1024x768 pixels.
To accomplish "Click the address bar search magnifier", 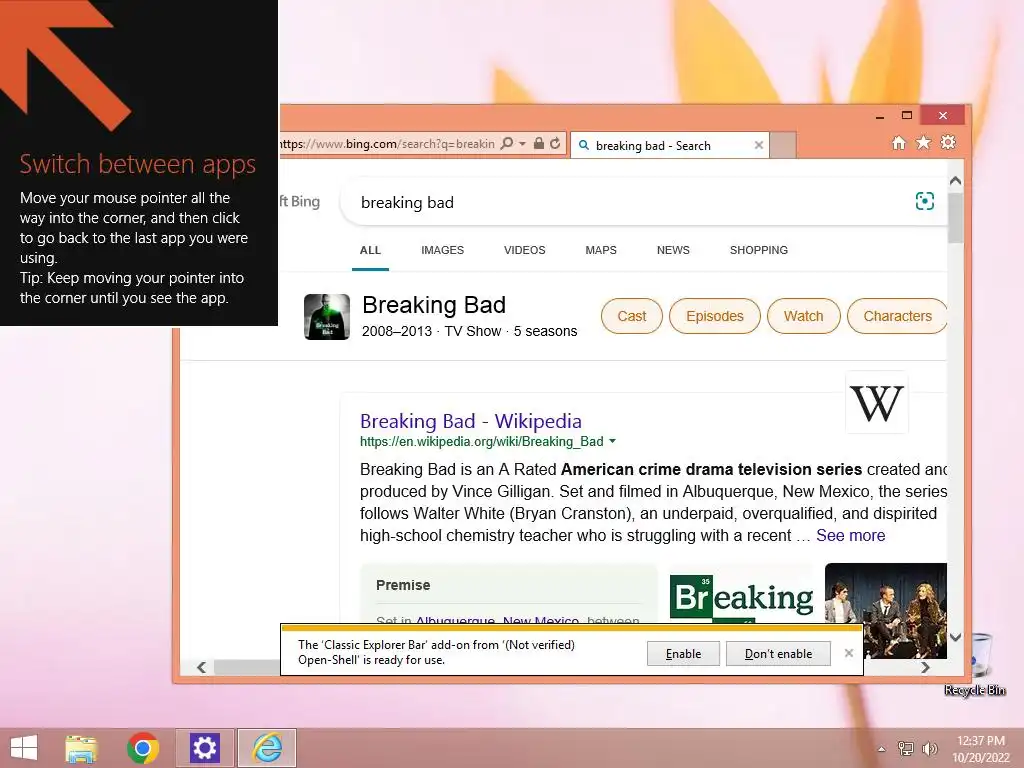I will click(506, 144).
